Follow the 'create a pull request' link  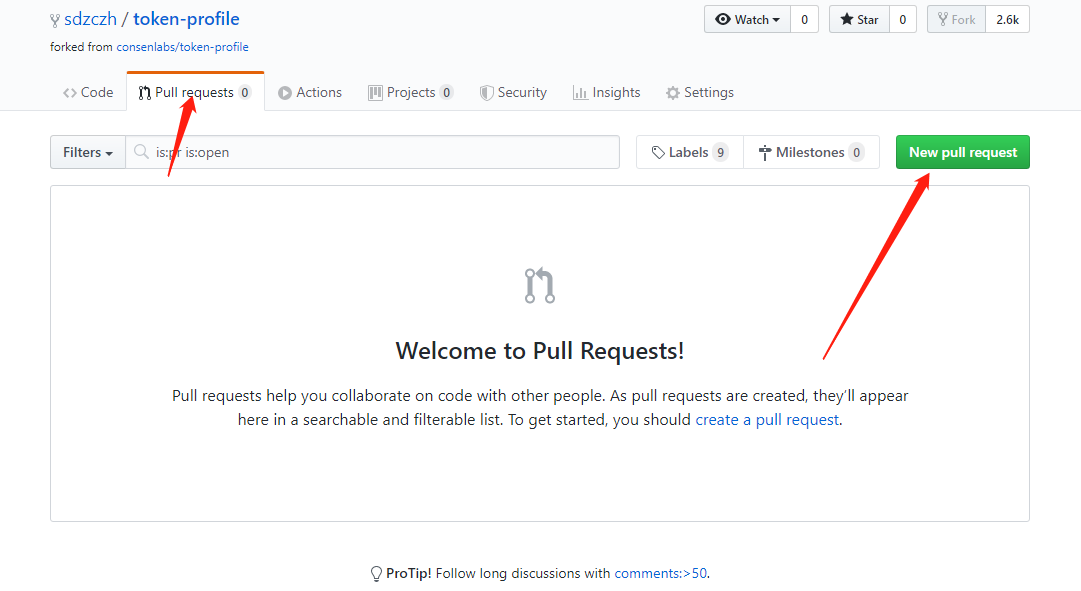click(x=767, y=419)
